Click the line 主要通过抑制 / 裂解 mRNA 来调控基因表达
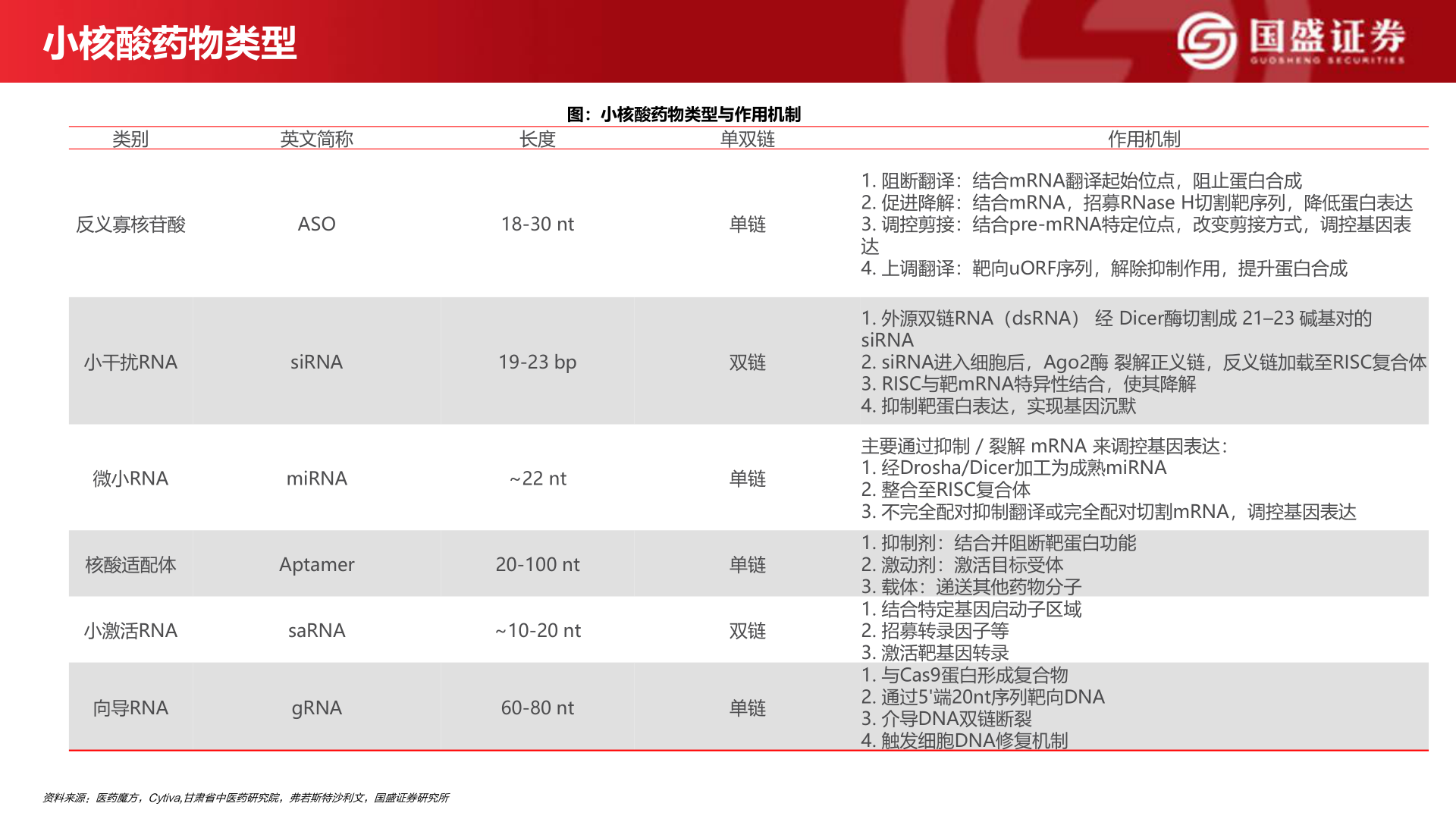 (x=1044, y=447)
